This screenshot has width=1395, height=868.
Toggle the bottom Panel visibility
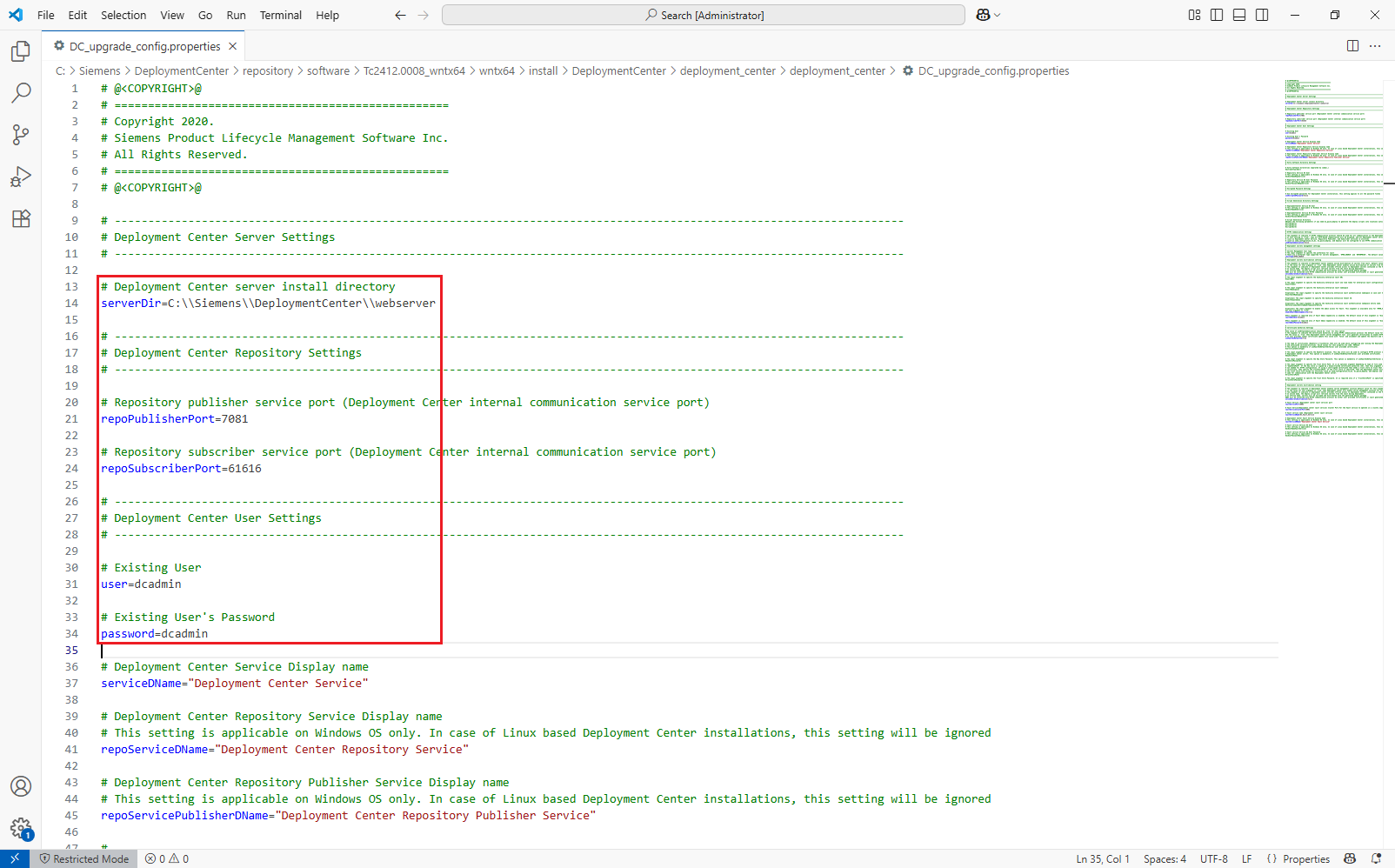pyautogui.click(x=1238, y=15)
